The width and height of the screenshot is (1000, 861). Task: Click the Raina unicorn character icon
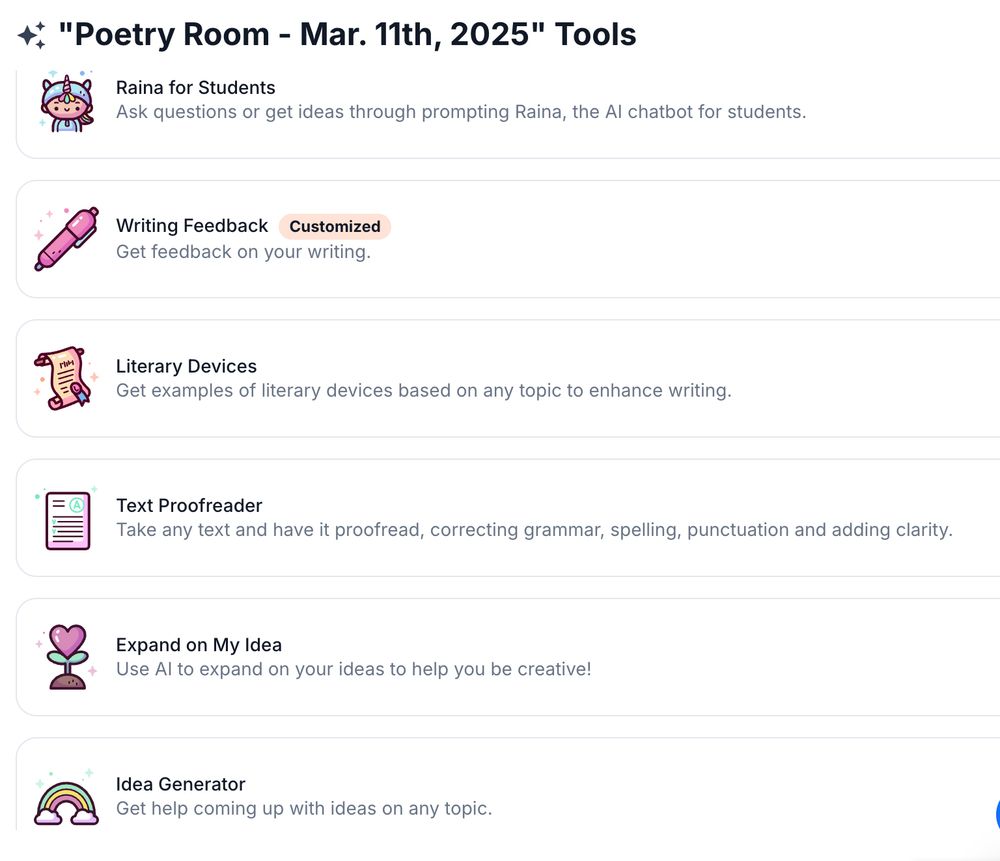66,101
